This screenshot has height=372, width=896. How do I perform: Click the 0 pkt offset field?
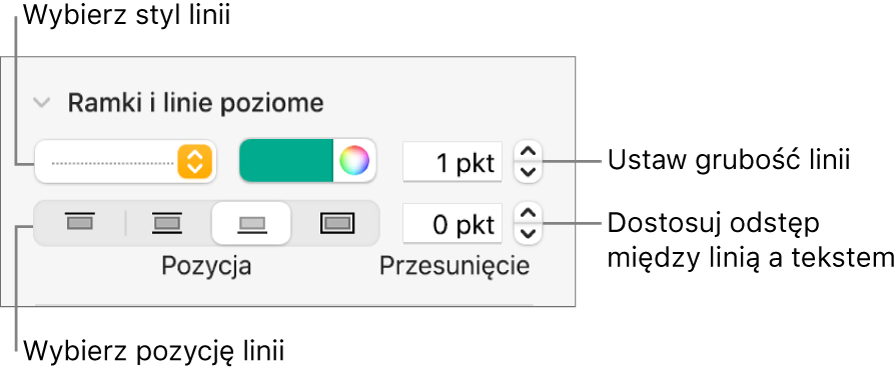(x=453, y=223)
